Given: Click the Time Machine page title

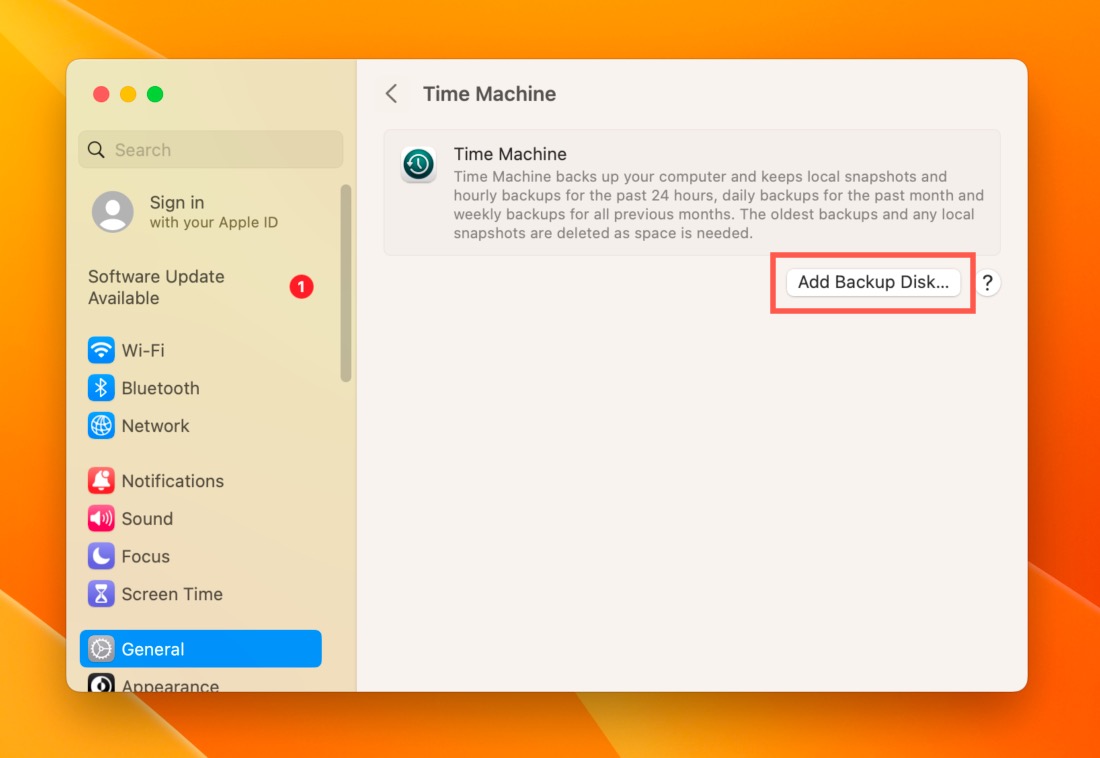Looking at the screenshot, I should [490, 94].
